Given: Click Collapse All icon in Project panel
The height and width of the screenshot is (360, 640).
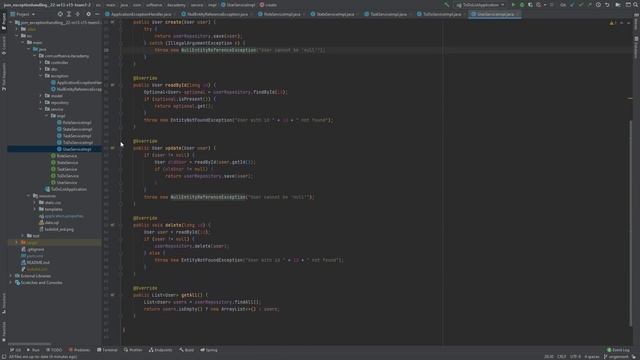Looking at the screenshot, I should click(x=77, y=14).
